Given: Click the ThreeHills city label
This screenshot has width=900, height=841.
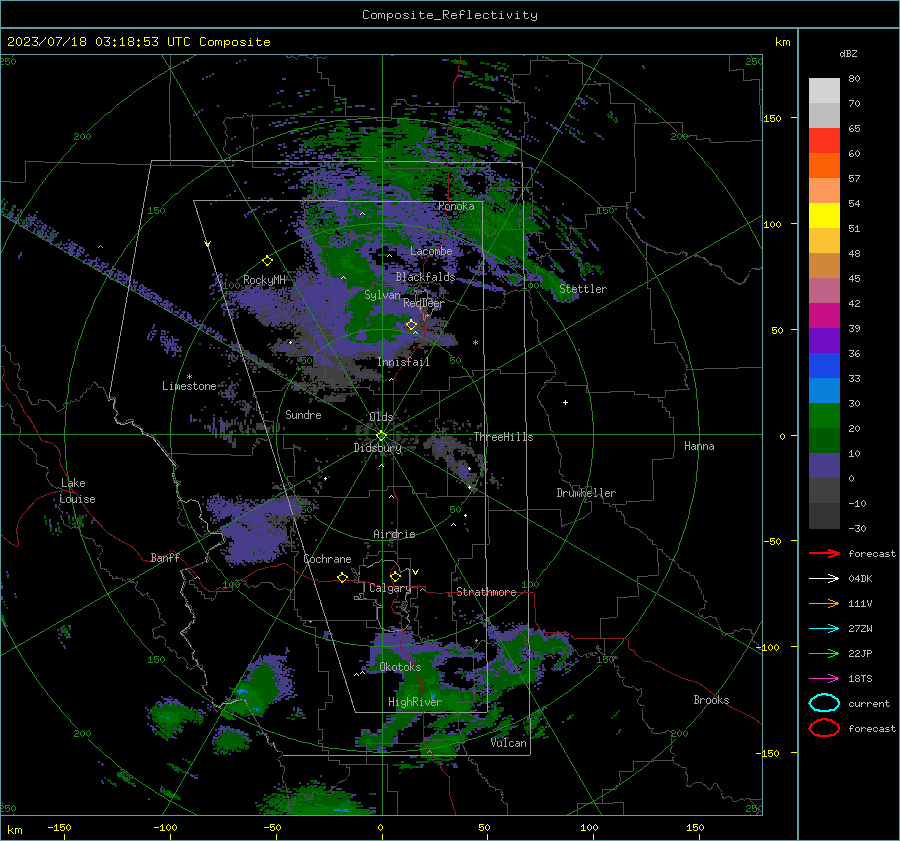Looking at the screenshot, I should pyautogui.click(x=503, y=437).
